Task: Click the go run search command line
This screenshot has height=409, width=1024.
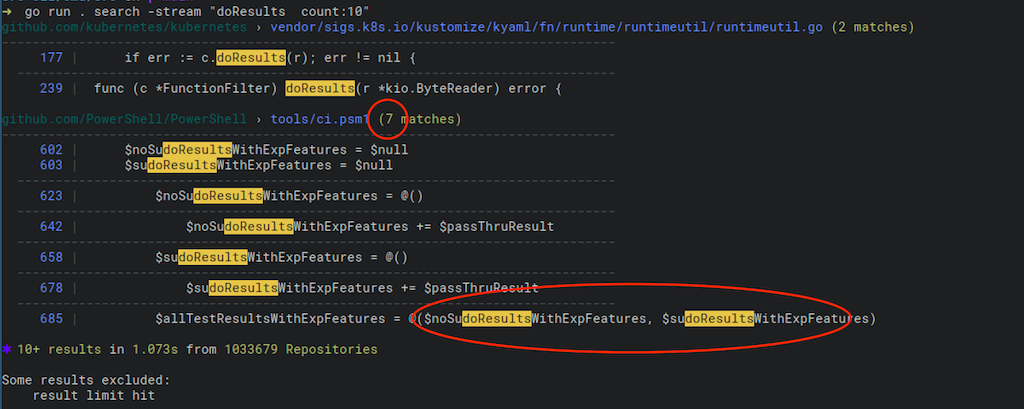Action: (197, 12)
